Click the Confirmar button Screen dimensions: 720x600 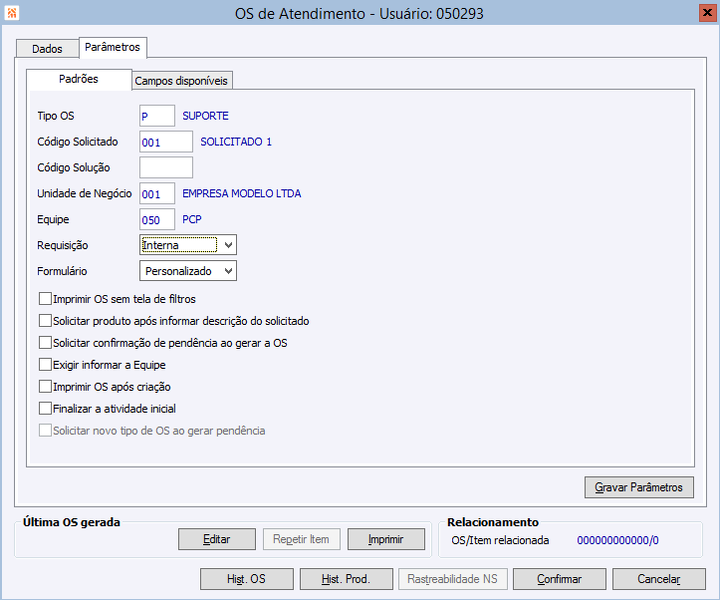pyautogui.click(x=559, y=579)
